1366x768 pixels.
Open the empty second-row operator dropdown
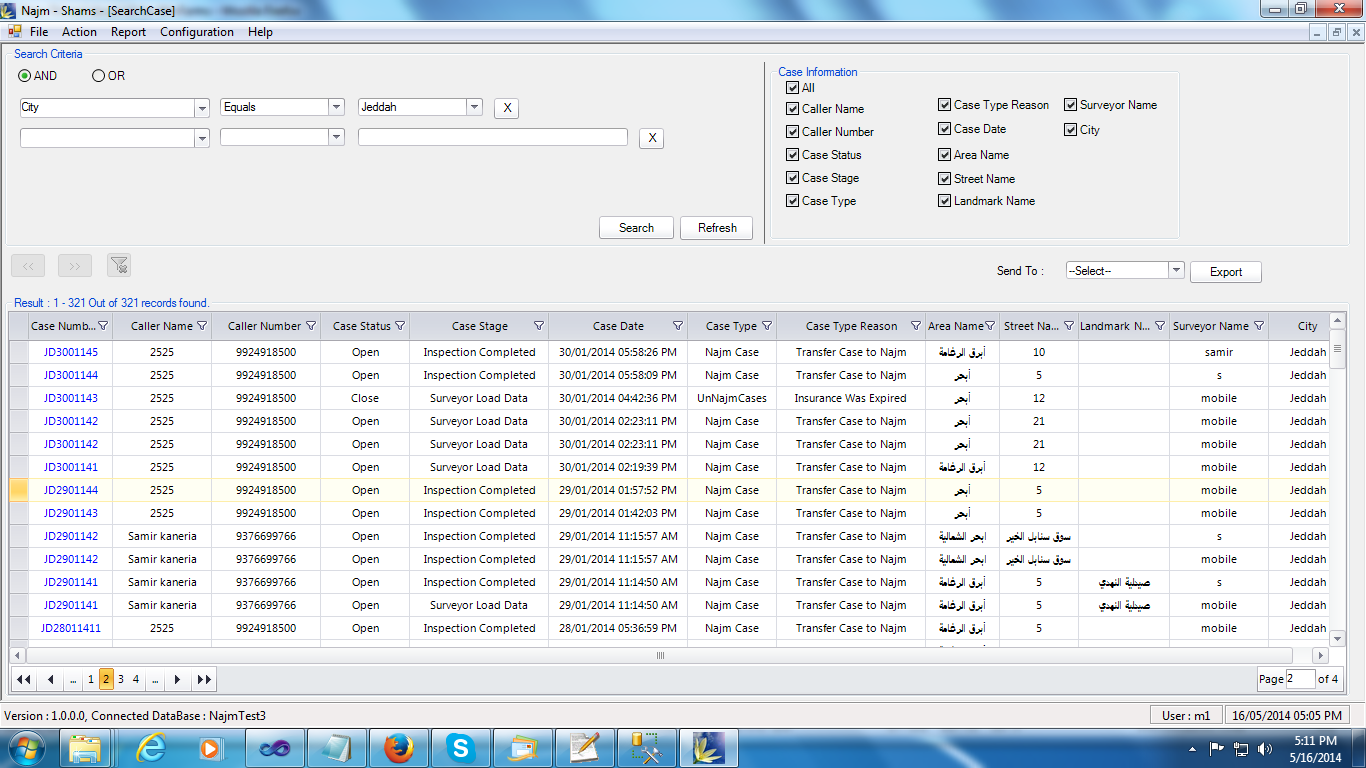click(x=337, y=138)
